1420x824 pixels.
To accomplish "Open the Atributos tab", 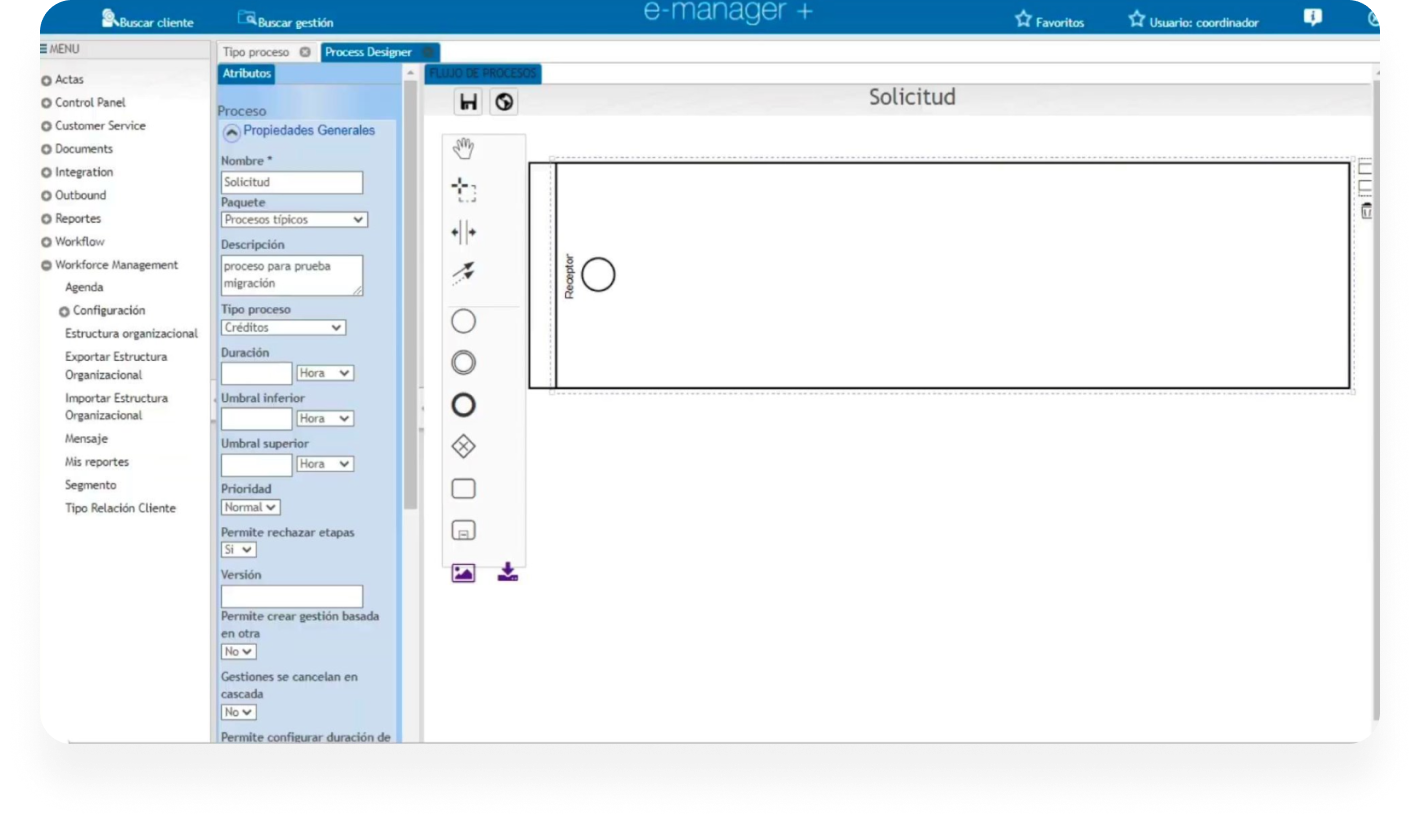I will 246,74.
